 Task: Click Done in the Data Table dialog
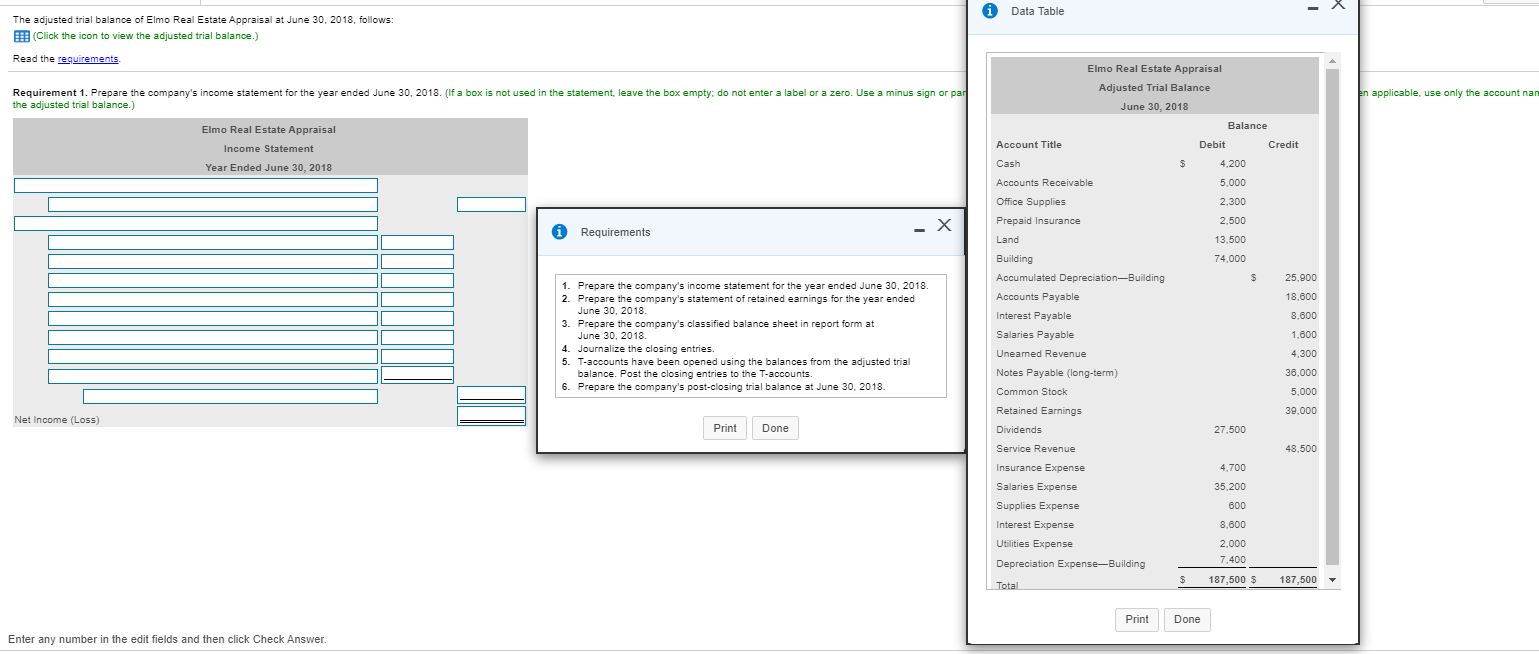click(x=1187, y=619)
